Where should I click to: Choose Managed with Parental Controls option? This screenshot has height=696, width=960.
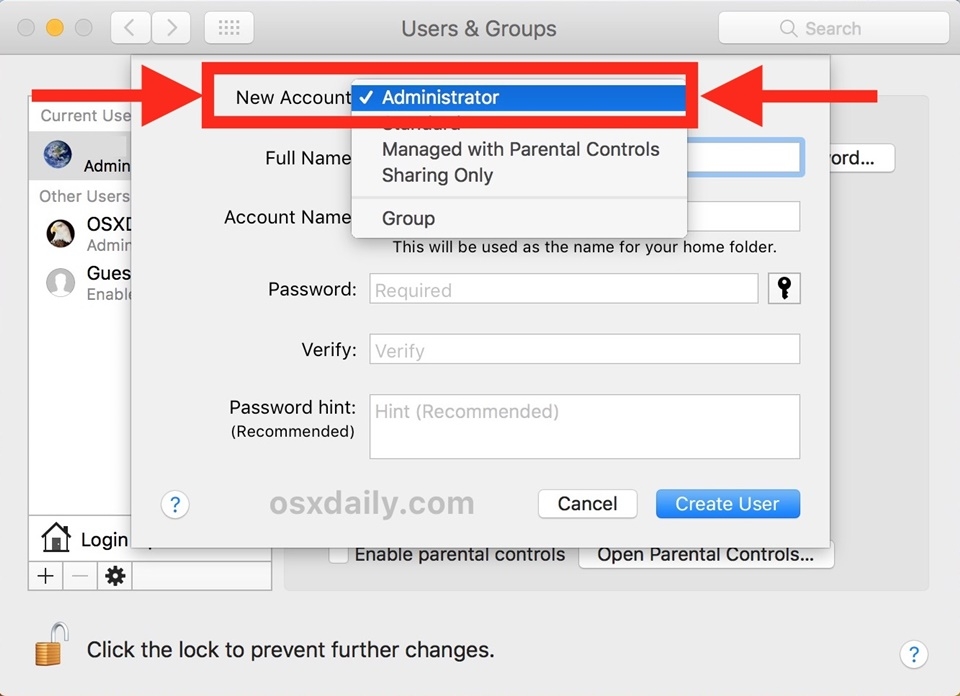pyautogui.click(x=520, y=150)
